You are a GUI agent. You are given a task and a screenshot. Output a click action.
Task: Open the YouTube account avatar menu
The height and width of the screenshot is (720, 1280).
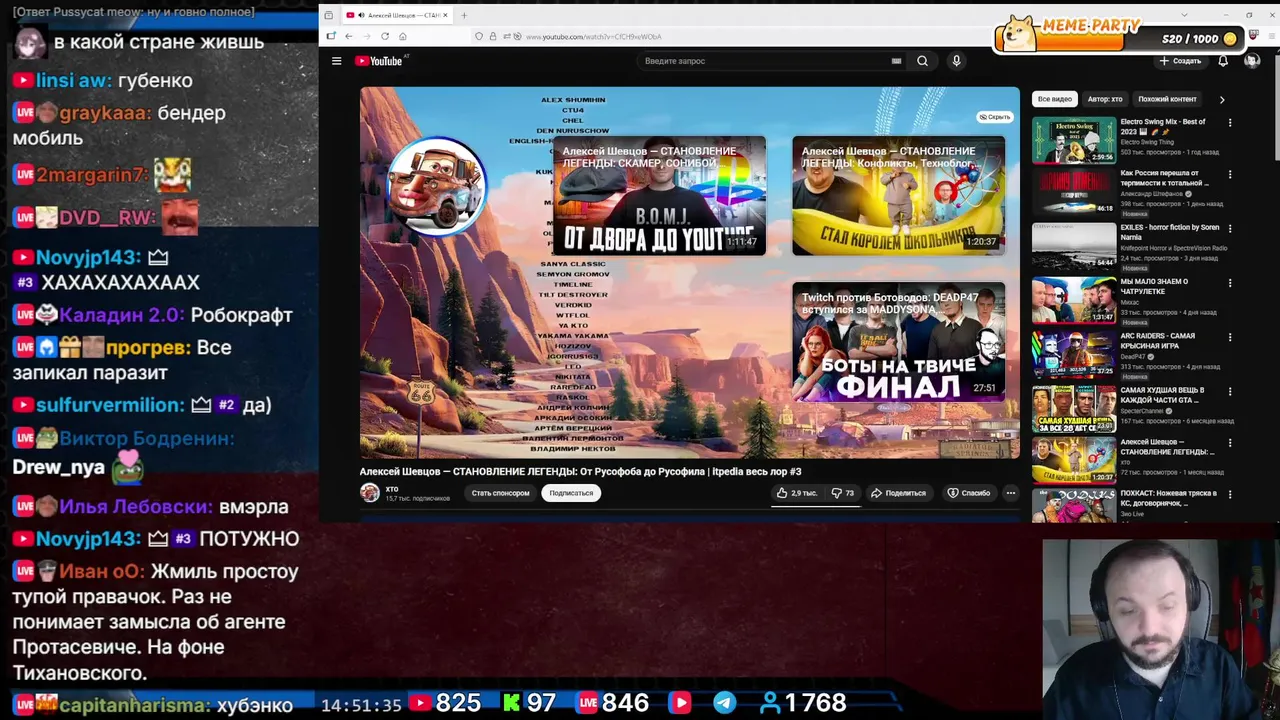(1251, 61)
